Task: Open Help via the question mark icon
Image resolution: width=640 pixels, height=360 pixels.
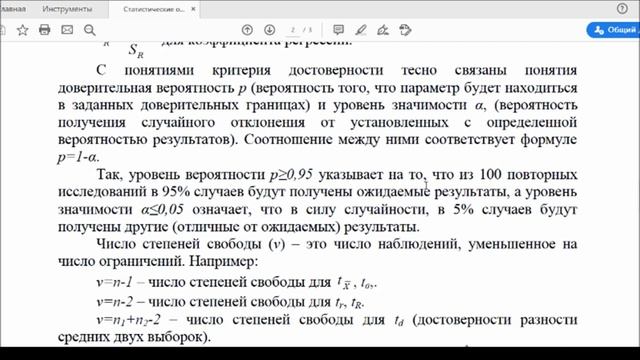Action: pos(622,9)
